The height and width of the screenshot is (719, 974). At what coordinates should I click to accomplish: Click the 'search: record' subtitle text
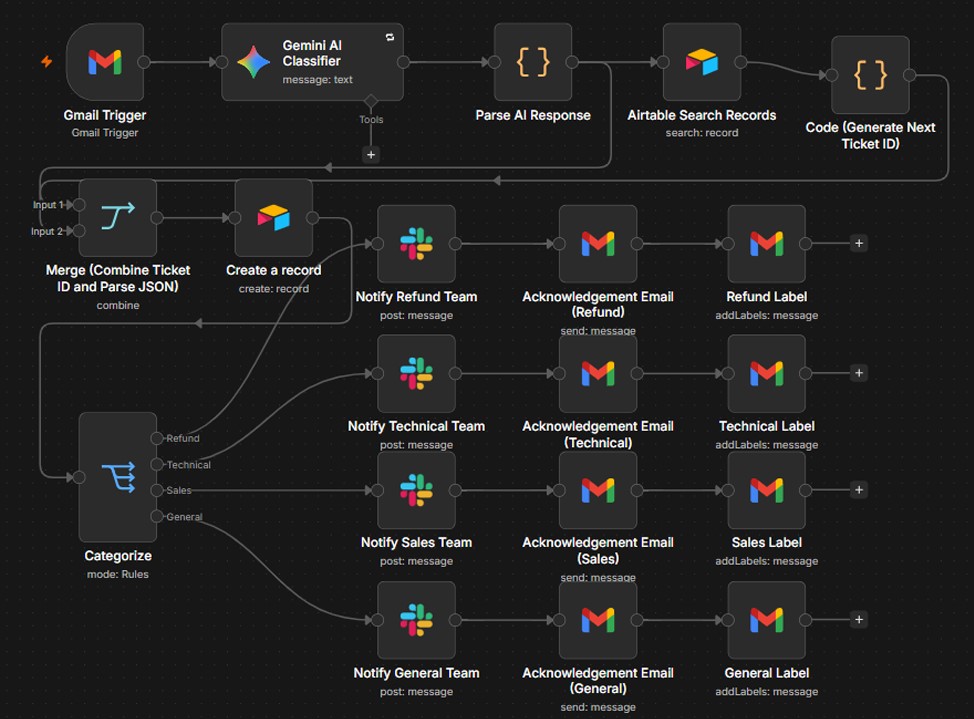coord(702,133)
